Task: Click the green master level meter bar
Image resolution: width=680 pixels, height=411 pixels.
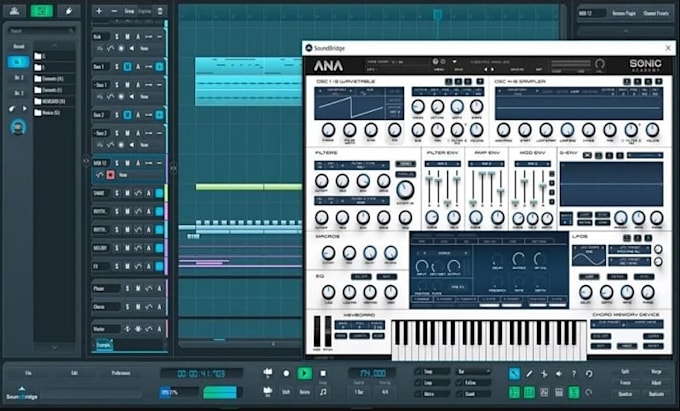Action: [x=220, y=392]
